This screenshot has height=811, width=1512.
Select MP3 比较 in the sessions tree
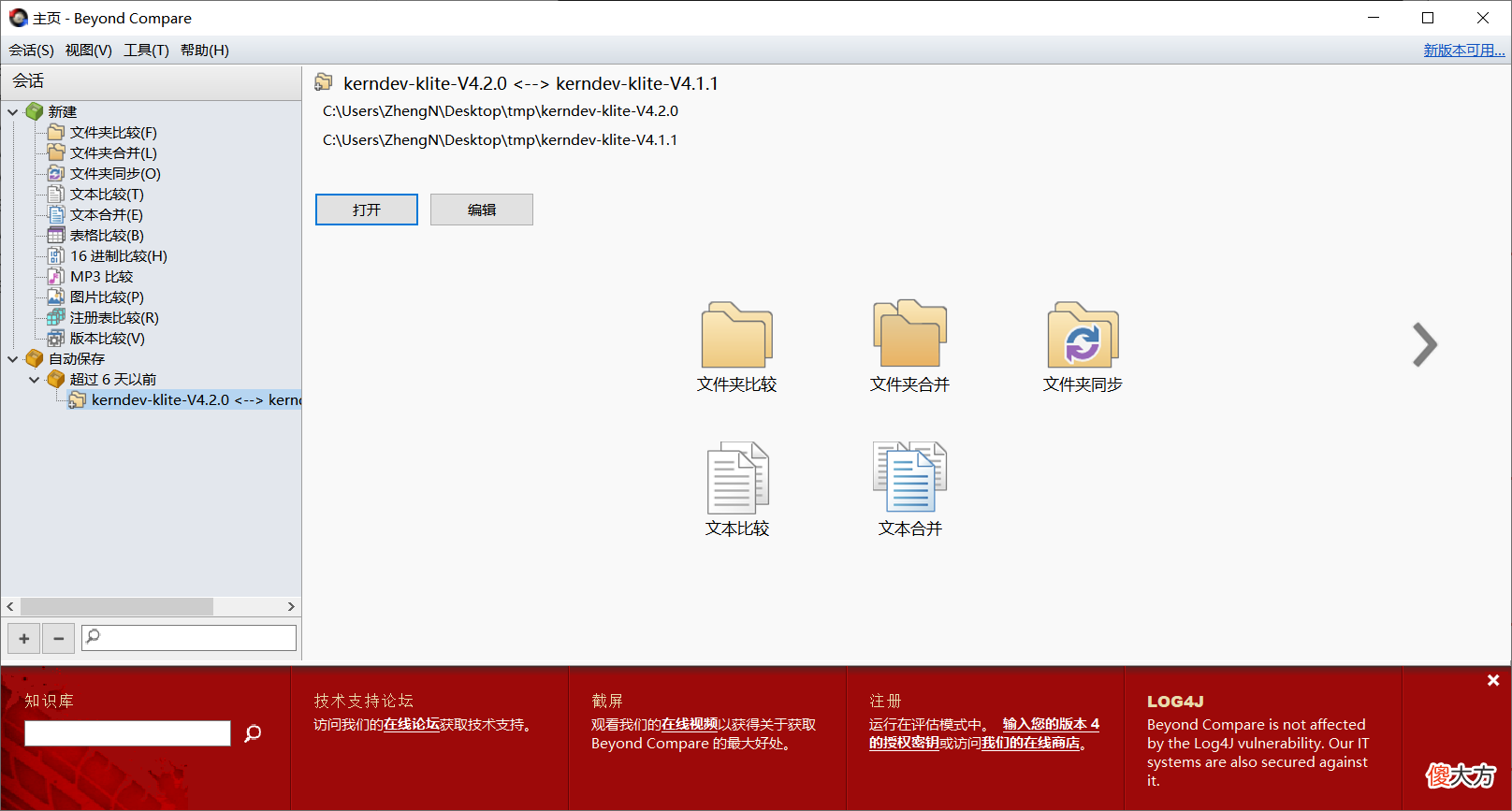(x=102, y=277)
